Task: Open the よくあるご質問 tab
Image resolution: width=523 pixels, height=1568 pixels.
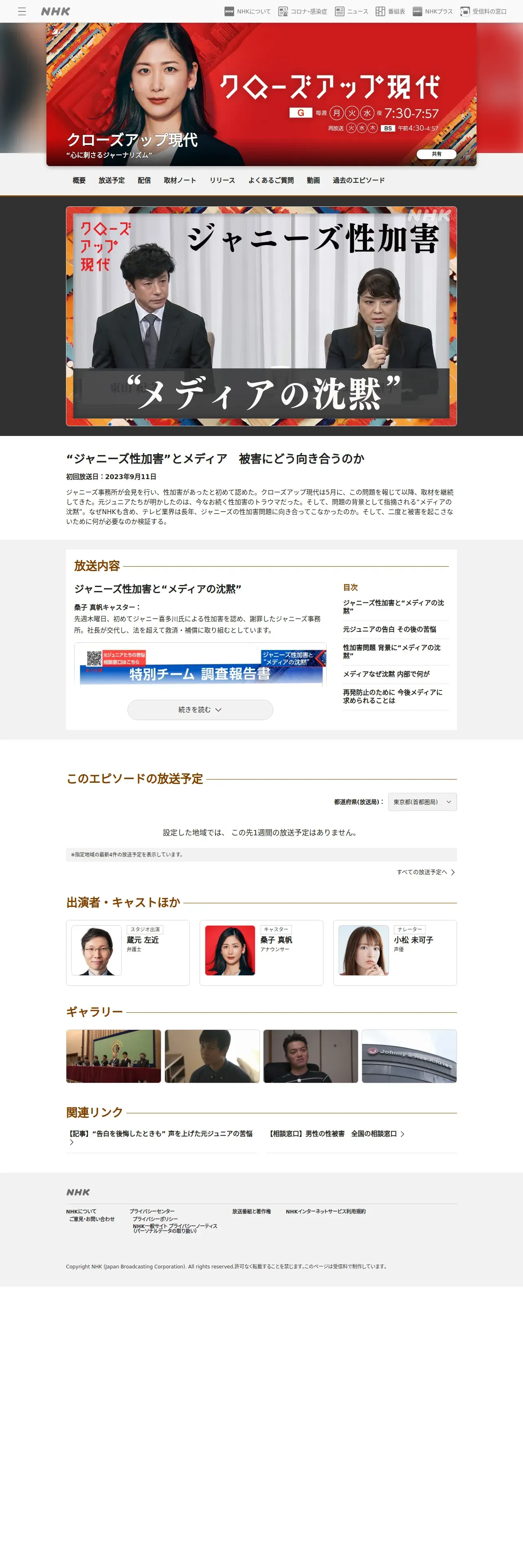Action: (x=271, y=180)
